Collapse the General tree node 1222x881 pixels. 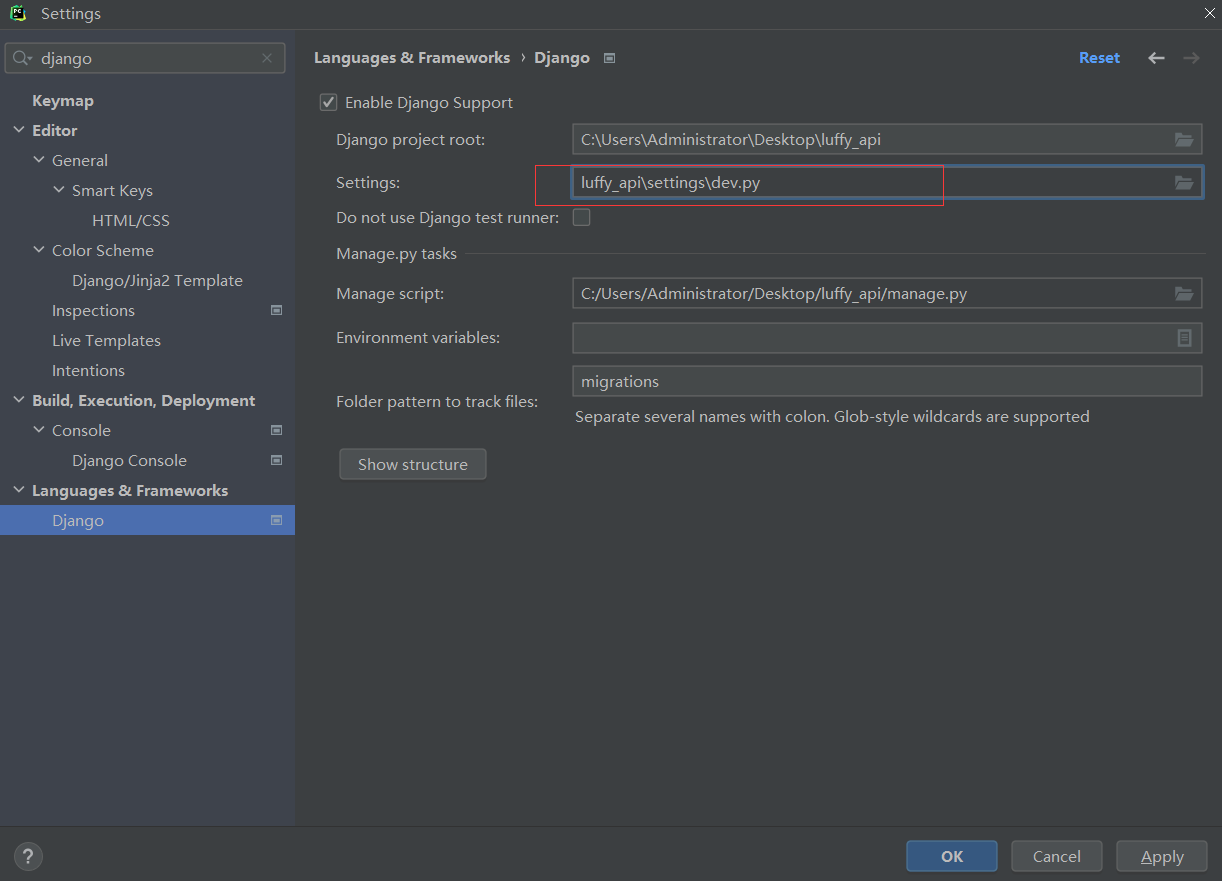click(x=39, y=161)
